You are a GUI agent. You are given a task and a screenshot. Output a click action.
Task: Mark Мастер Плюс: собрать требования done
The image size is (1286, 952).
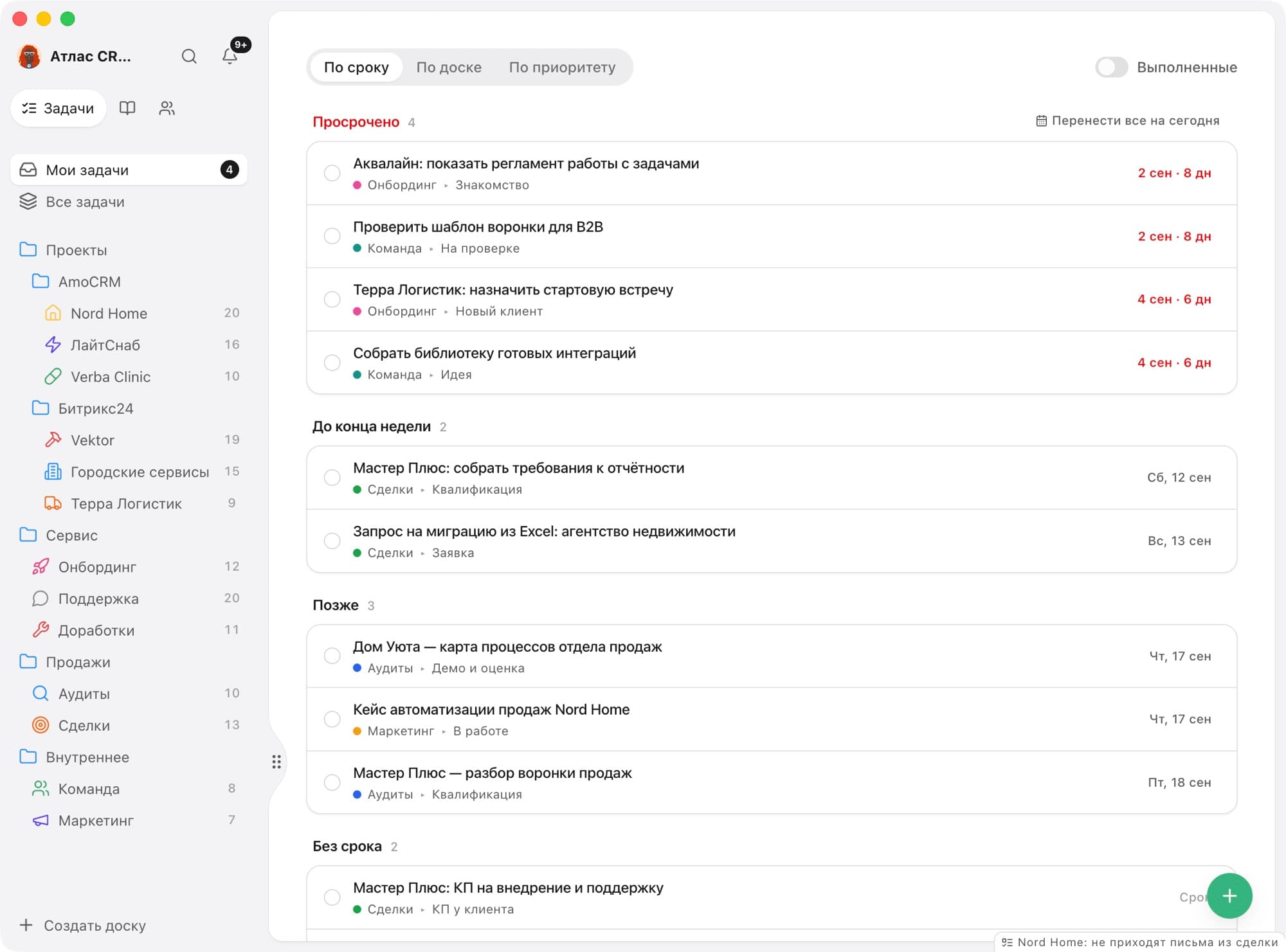click(332, 478)
